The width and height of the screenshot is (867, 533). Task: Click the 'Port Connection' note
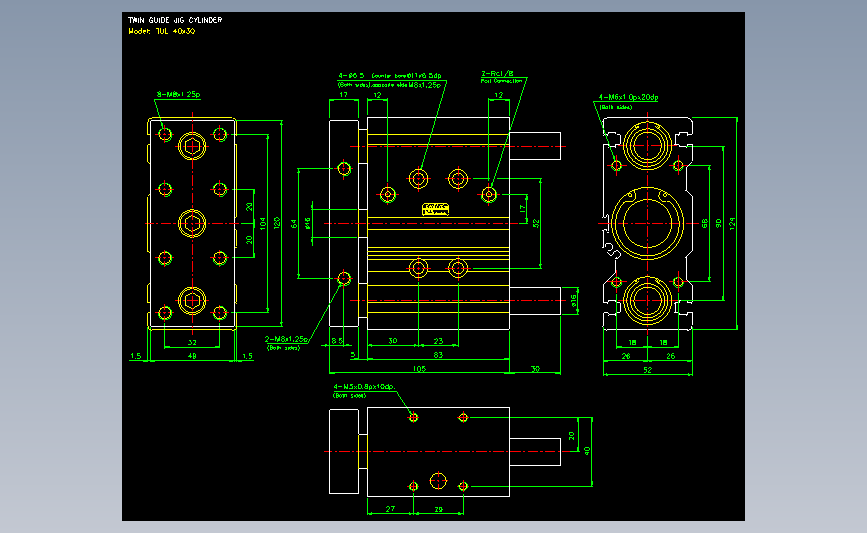tap(501, 81)
